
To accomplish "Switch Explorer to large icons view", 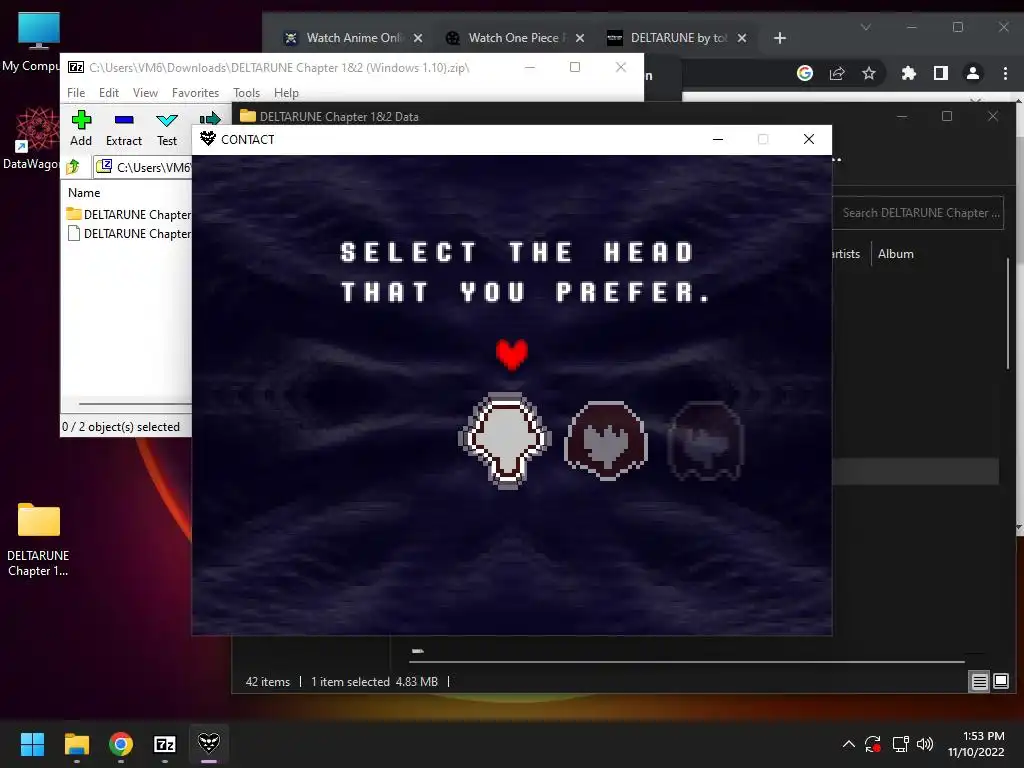I will click(x=1000, y=681).
